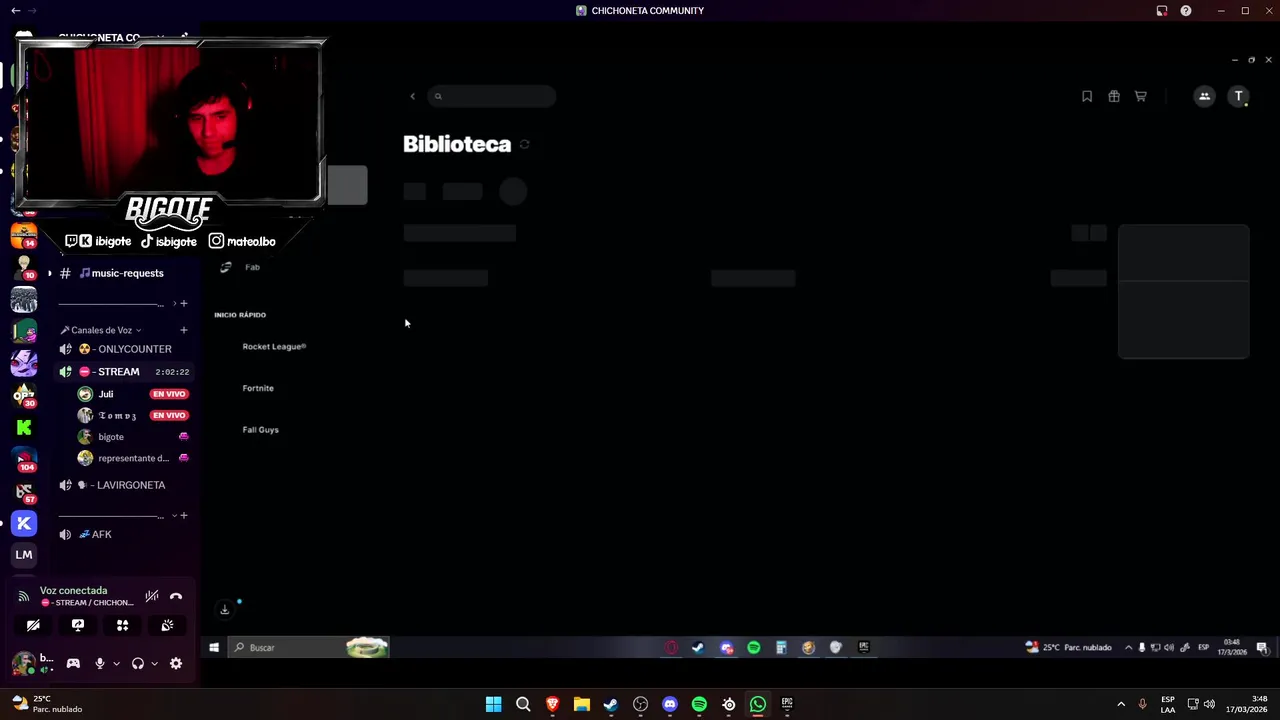Launch Rocket League from quick launch
This screenshot has height=720, width=1280.
click(274, 346)
